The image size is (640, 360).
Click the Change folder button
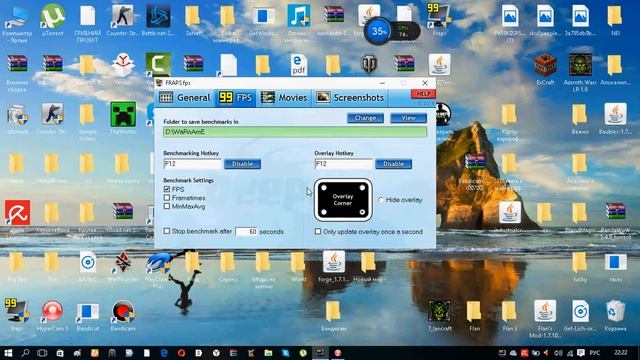(x=365, y=118)
